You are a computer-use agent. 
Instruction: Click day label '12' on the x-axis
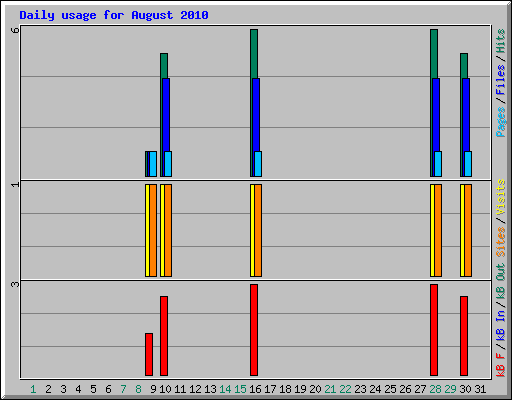pos(195,389)
